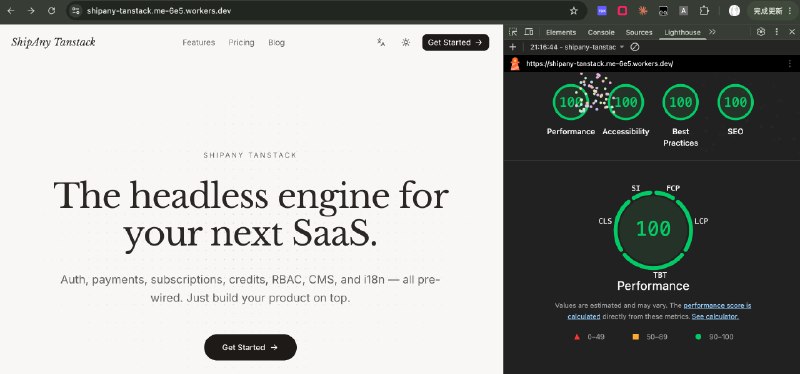Open the gray letter A extension
Viewport: 800px width, 374px height.
point(684,10)
